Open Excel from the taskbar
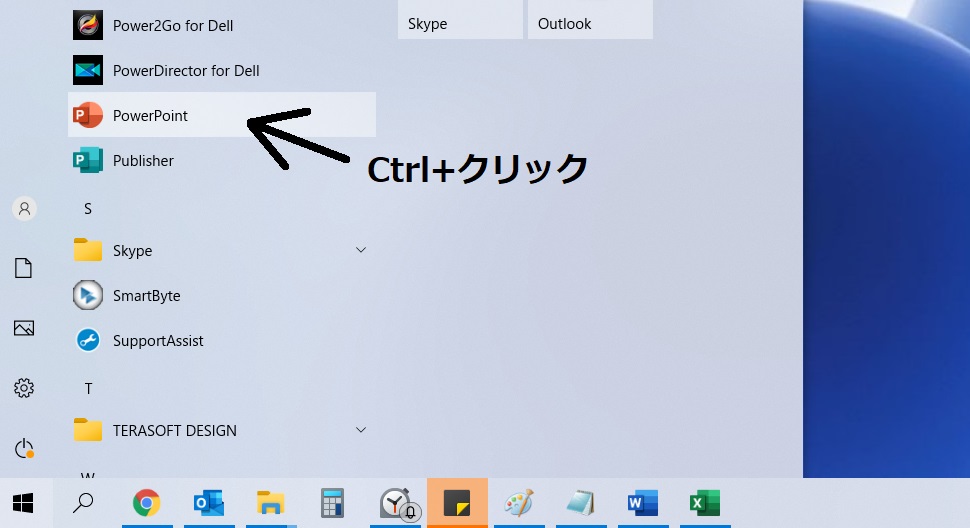 (x=705, y=503)
